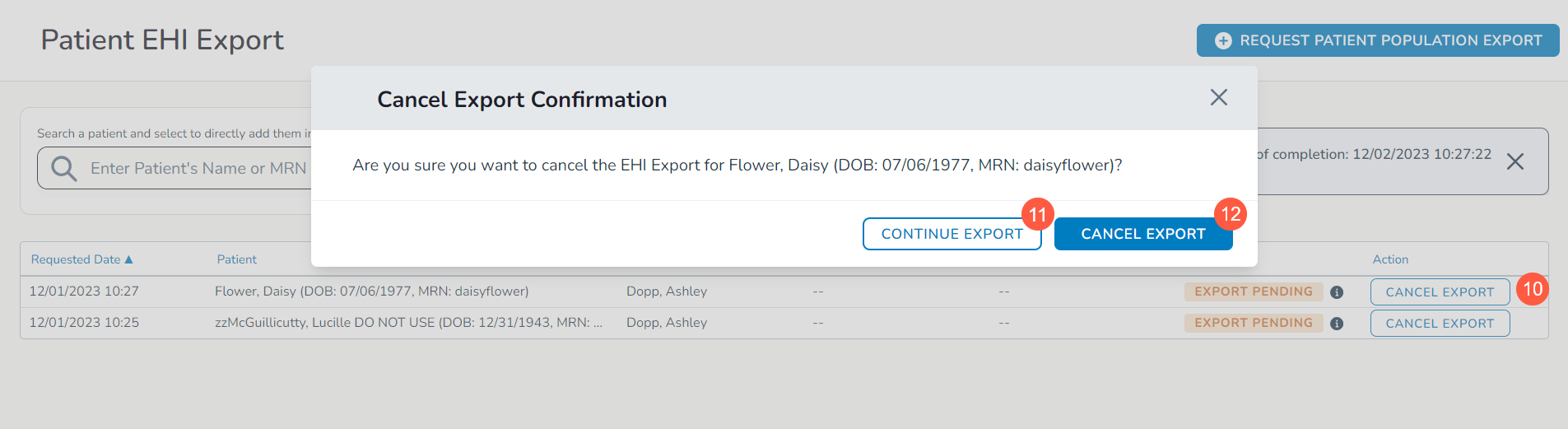Viewport: 1568px width, 429px height.
Task: Close the Cancel Export Confirmation dialog
Action: pyautogui.click(x=1218, y=98)
